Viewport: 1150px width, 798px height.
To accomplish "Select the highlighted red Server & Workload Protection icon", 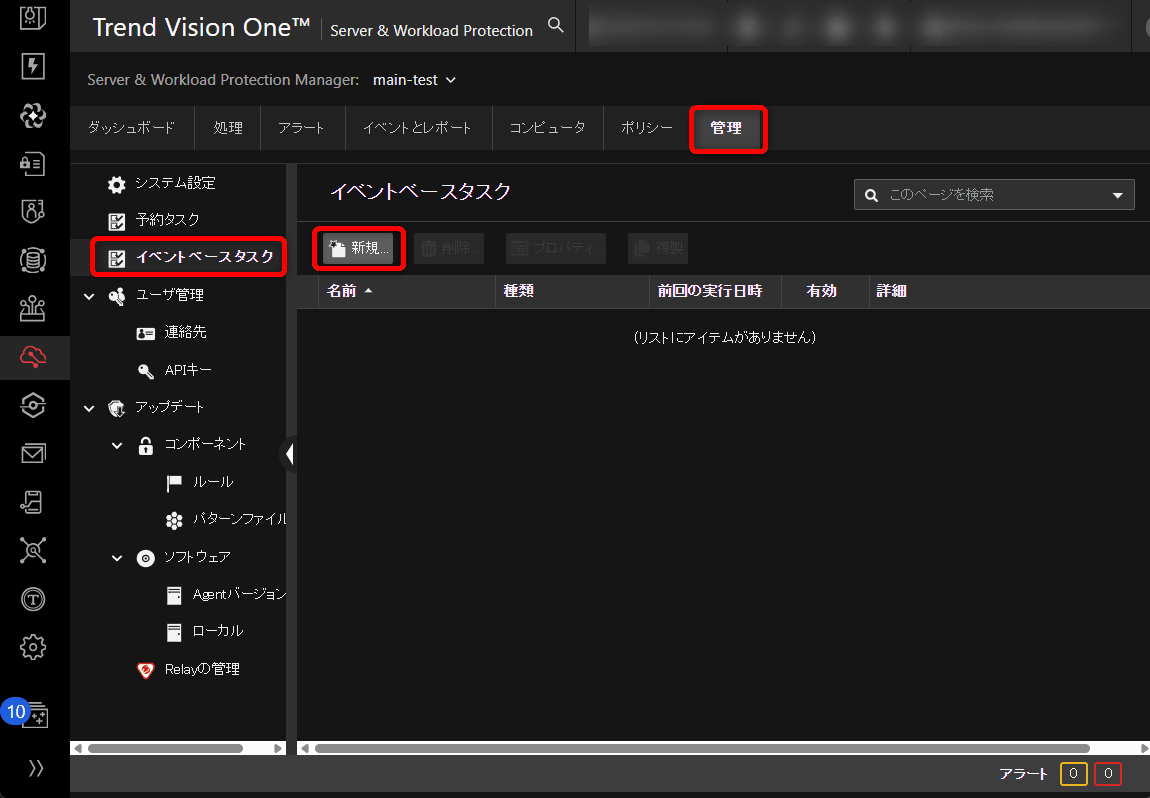I will point(33,357).
